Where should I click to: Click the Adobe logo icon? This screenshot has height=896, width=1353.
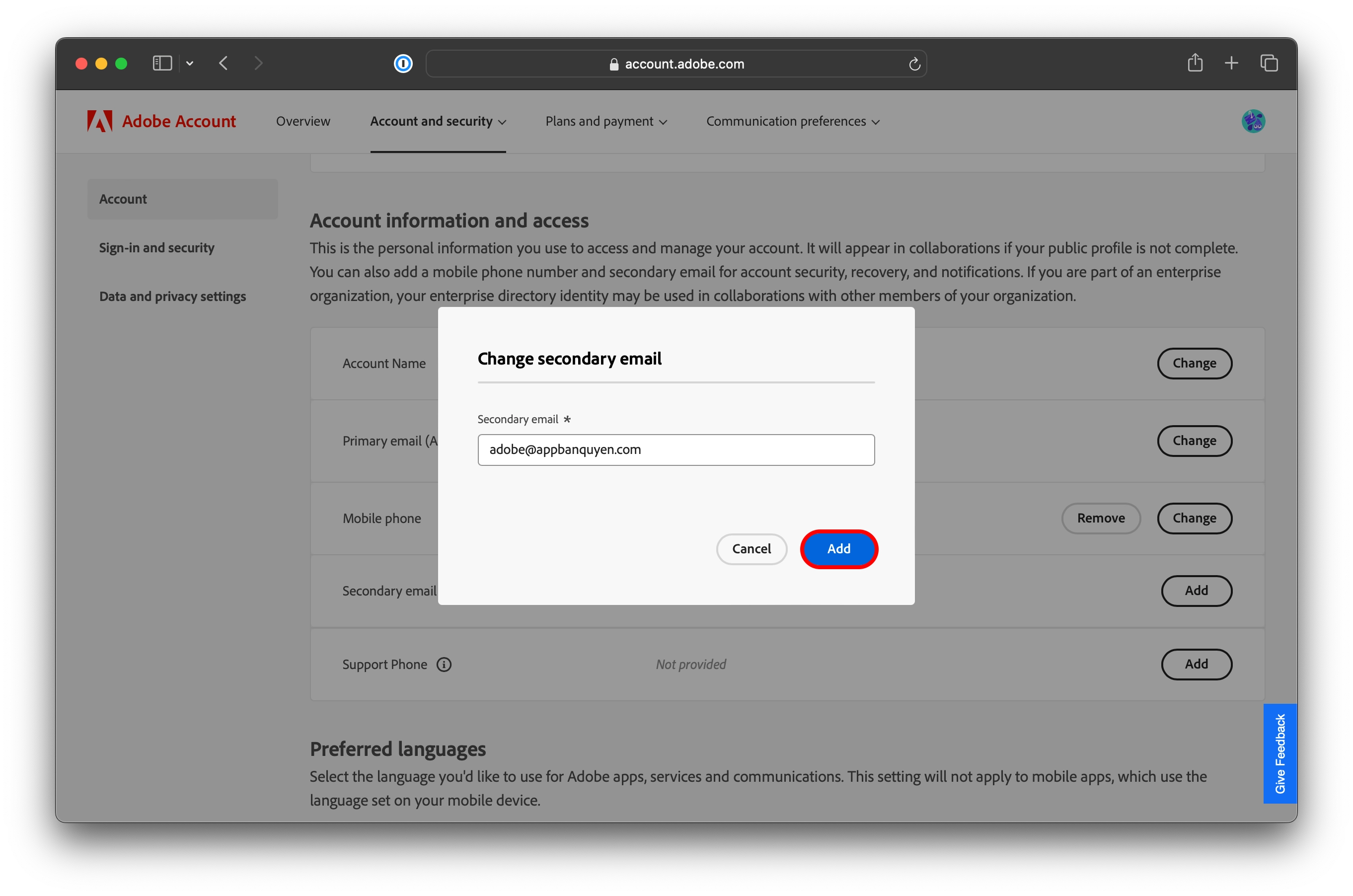click(100, 121)
